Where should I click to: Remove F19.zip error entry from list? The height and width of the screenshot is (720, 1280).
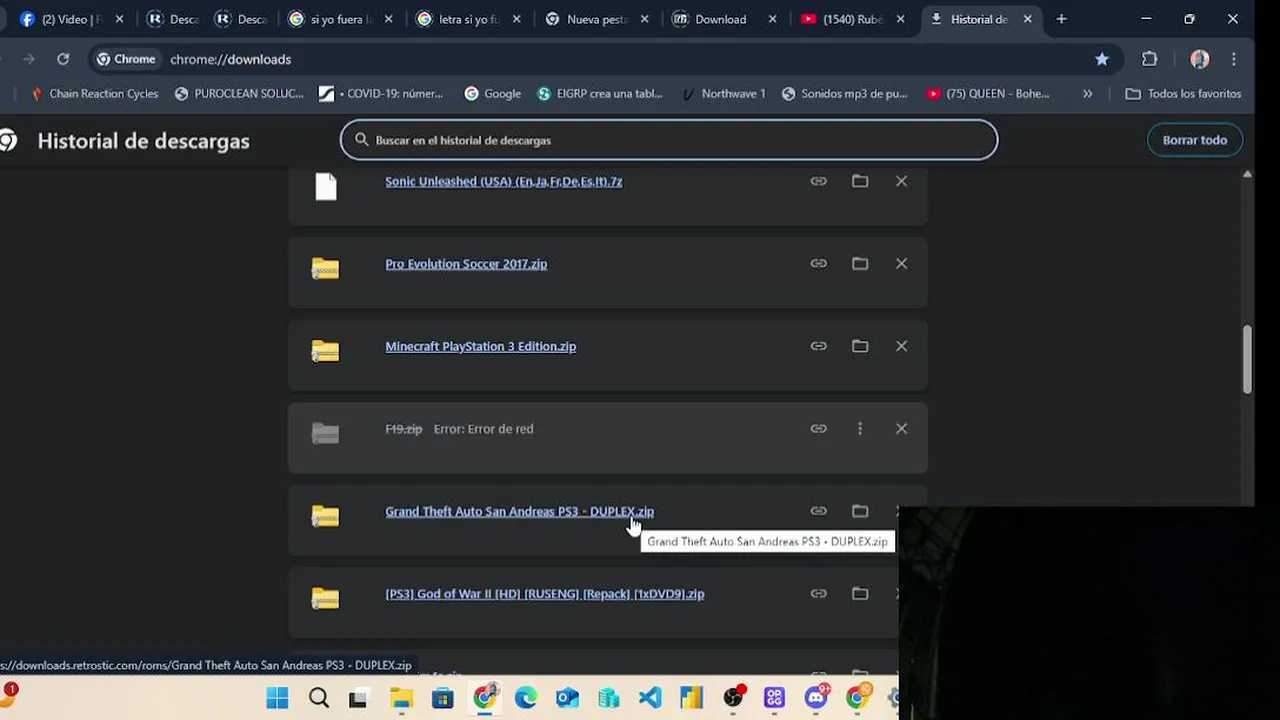(x=901, y=429)
